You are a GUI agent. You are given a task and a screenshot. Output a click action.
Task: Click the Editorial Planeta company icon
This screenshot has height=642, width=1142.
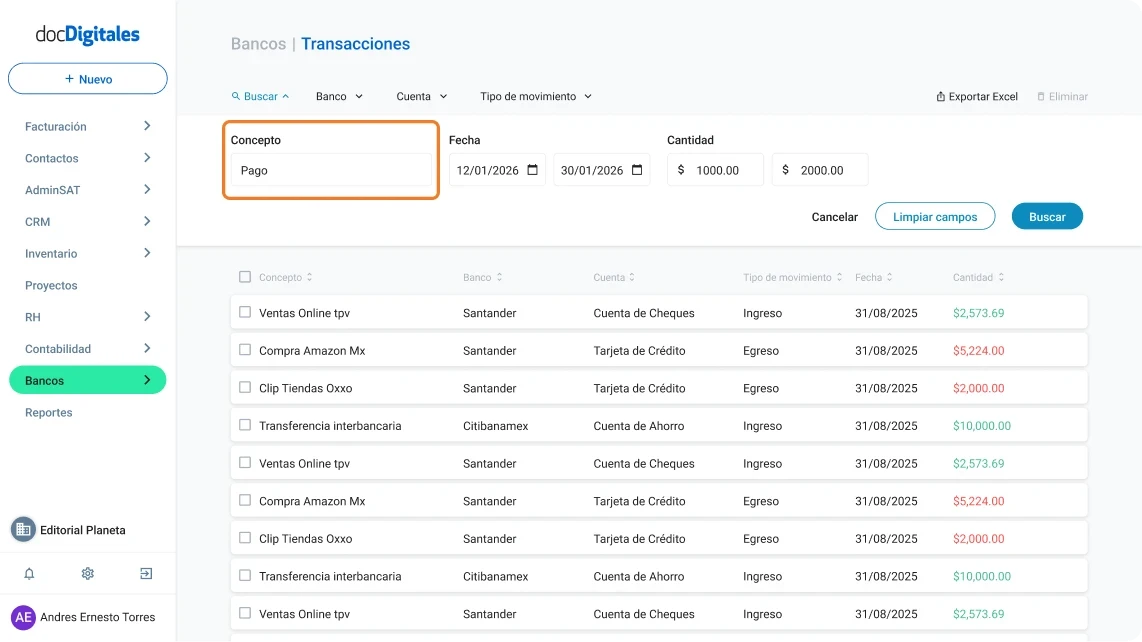(x=23, y=529)
